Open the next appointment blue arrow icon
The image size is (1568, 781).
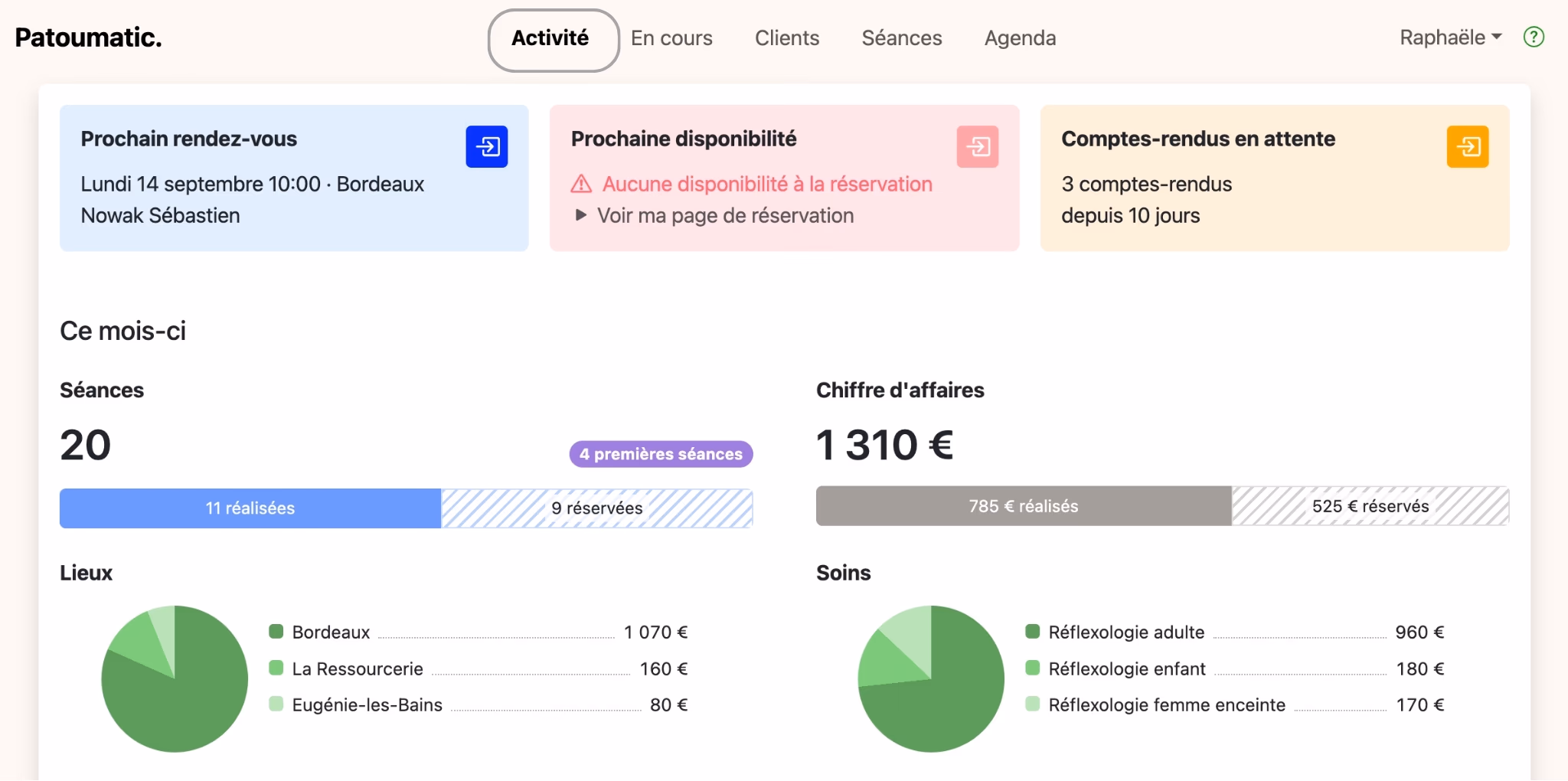click(x=487, y=146)
